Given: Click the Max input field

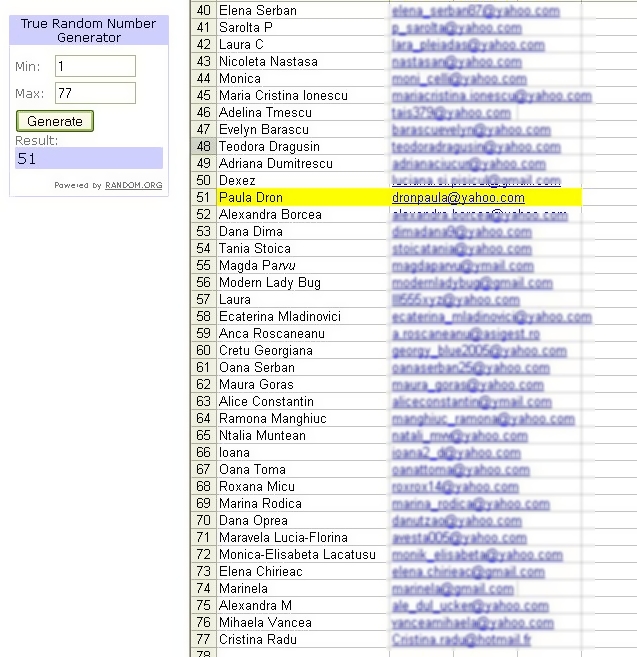Looking at the screenshot, I should 95,93.
